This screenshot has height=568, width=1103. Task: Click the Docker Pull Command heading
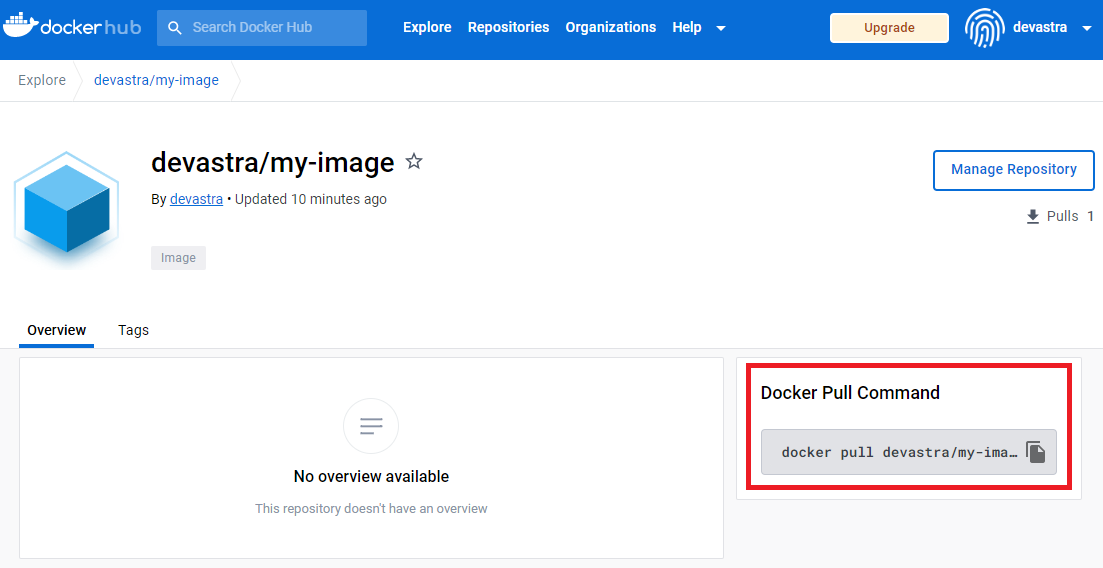pos(850,393)
